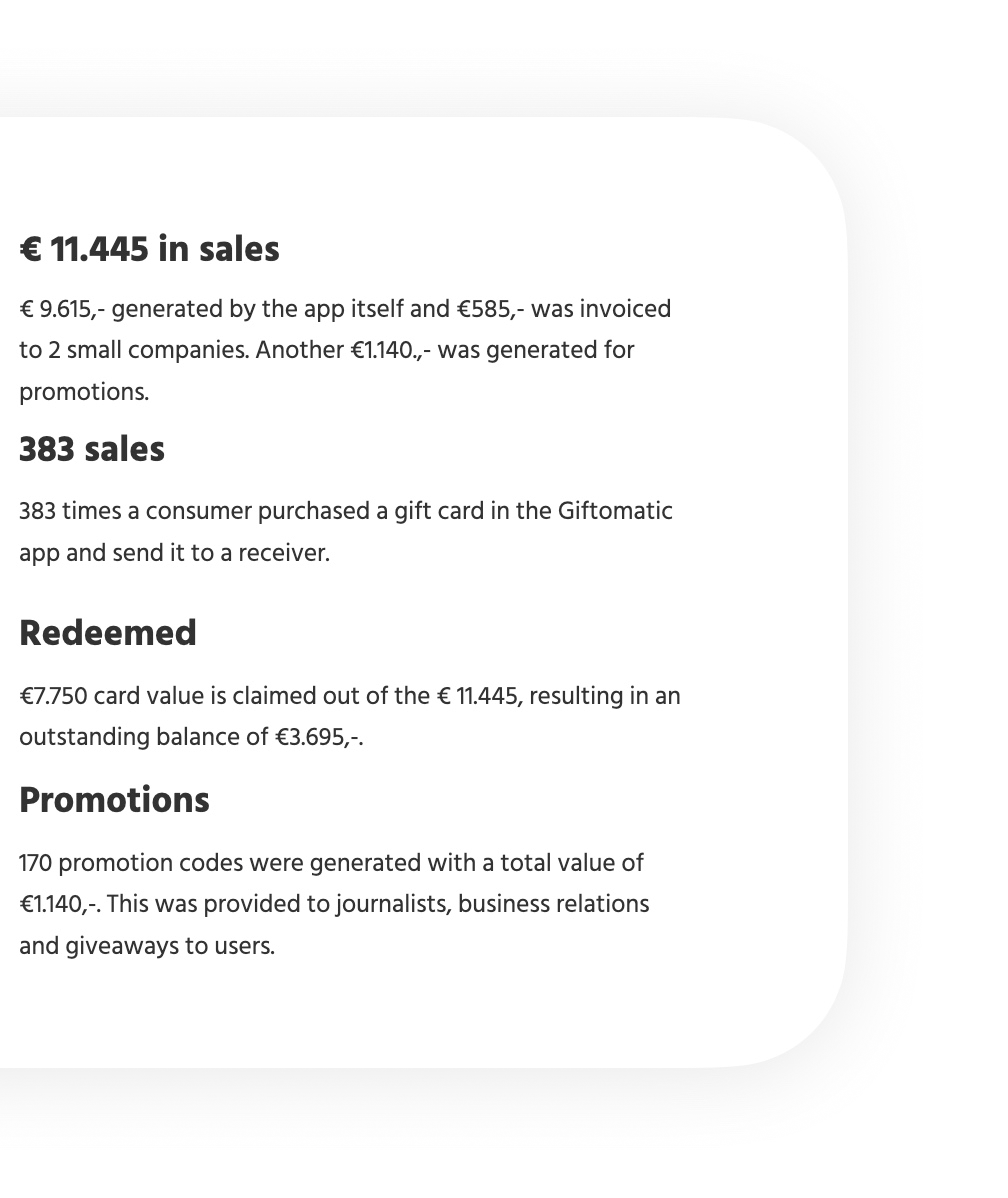This screenshot has height=1198, width=1008.
Task: Click the '€585,-' amount in the first paragraph
Action: pyautogui.click(x=491, y=309)
